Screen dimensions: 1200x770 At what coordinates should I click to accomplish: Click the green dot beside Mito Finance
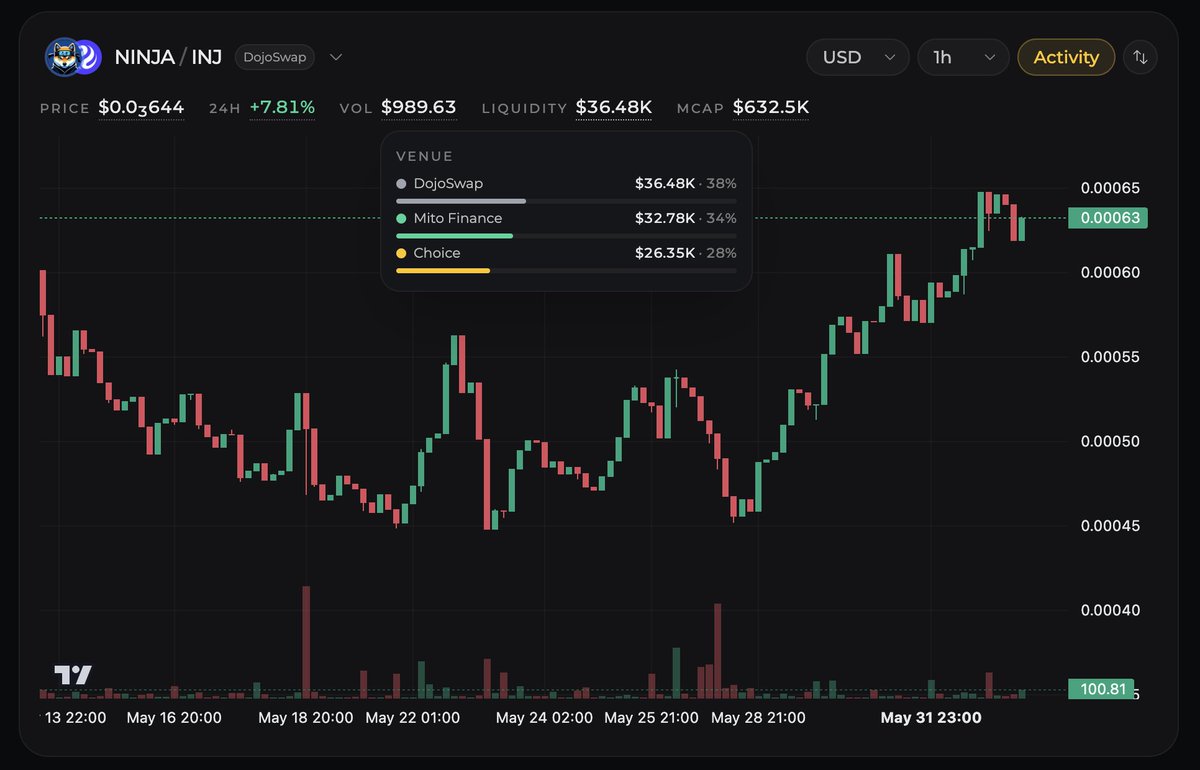(x=401, y=218)
